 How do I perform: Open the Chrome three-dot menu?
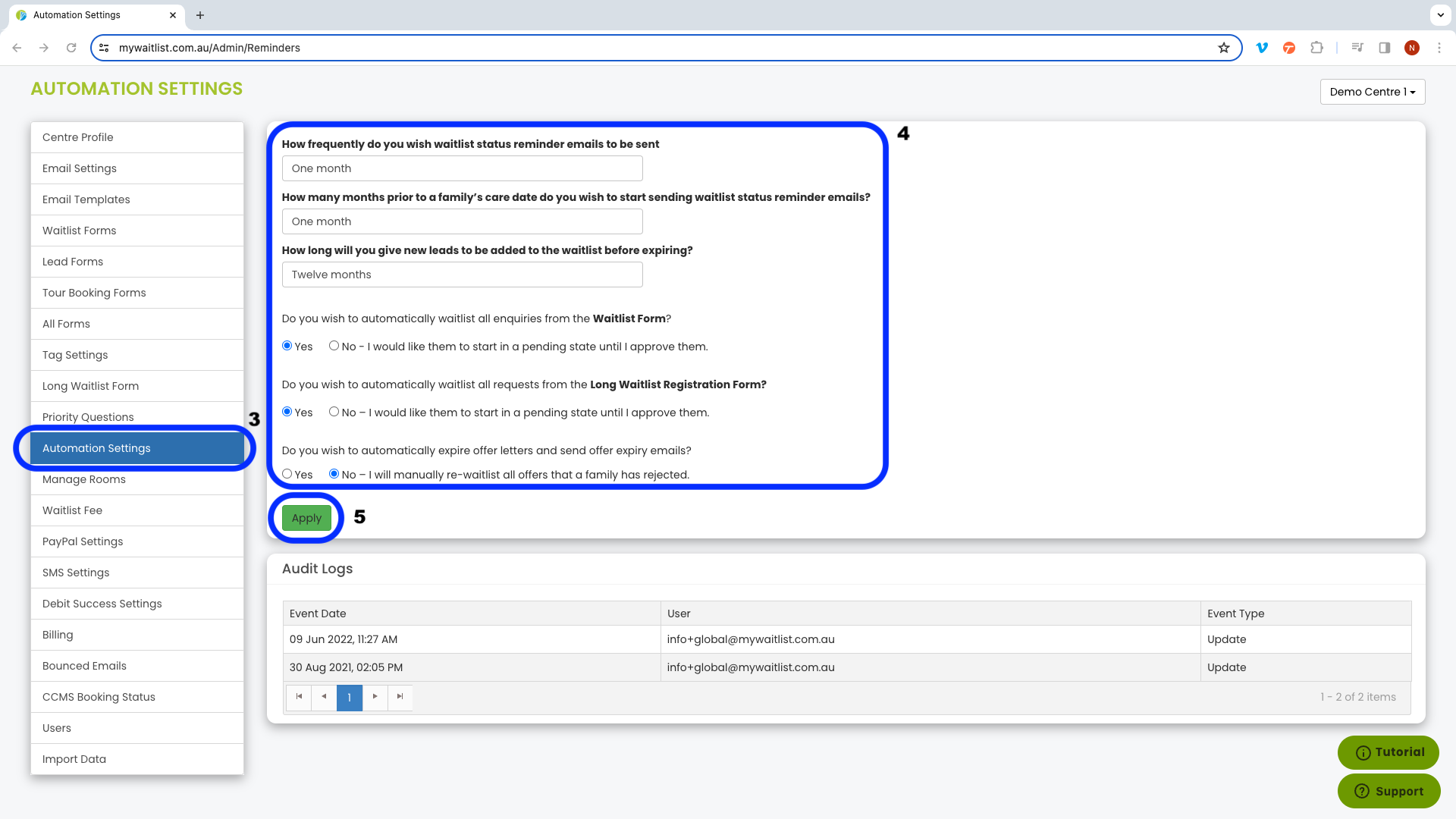1439,48
